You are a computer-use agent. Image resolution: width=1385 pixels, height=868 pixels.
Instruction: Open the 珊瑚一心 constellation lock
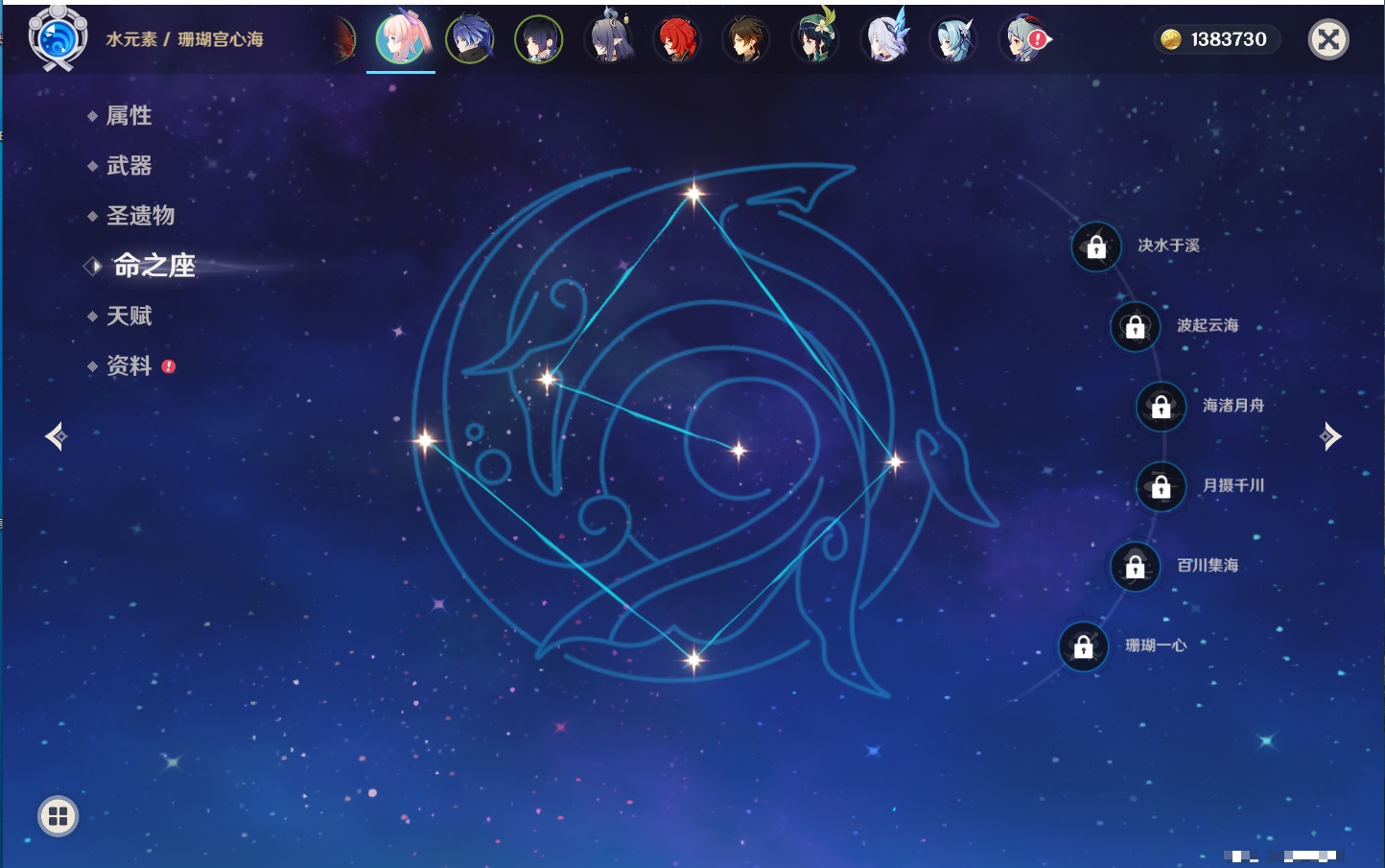[x=1083, y=646]
